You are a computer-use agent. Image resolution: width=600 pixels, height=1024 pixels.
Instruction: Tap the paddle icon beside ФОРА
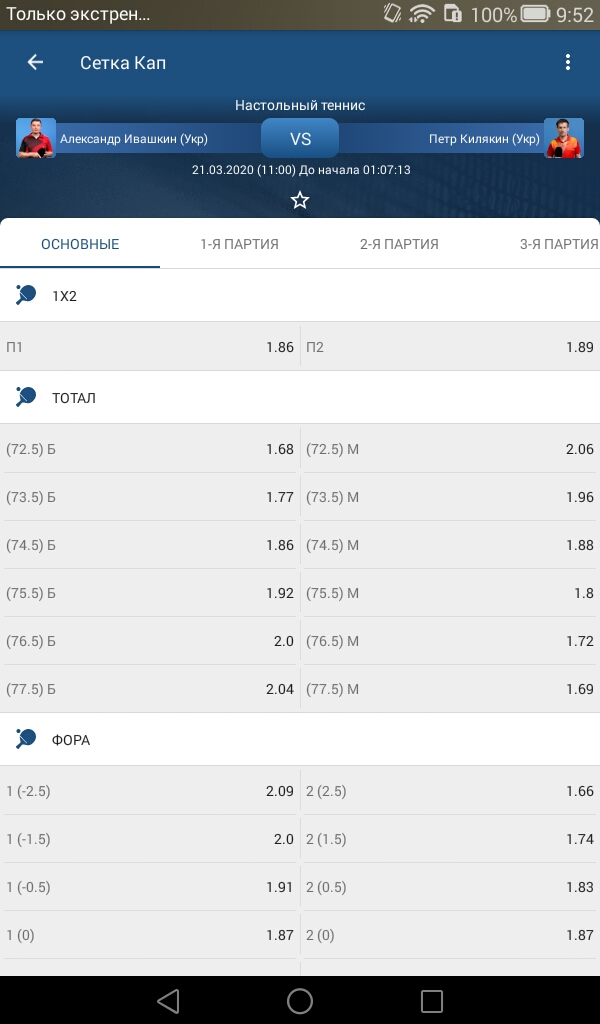(x=26, y=739)
